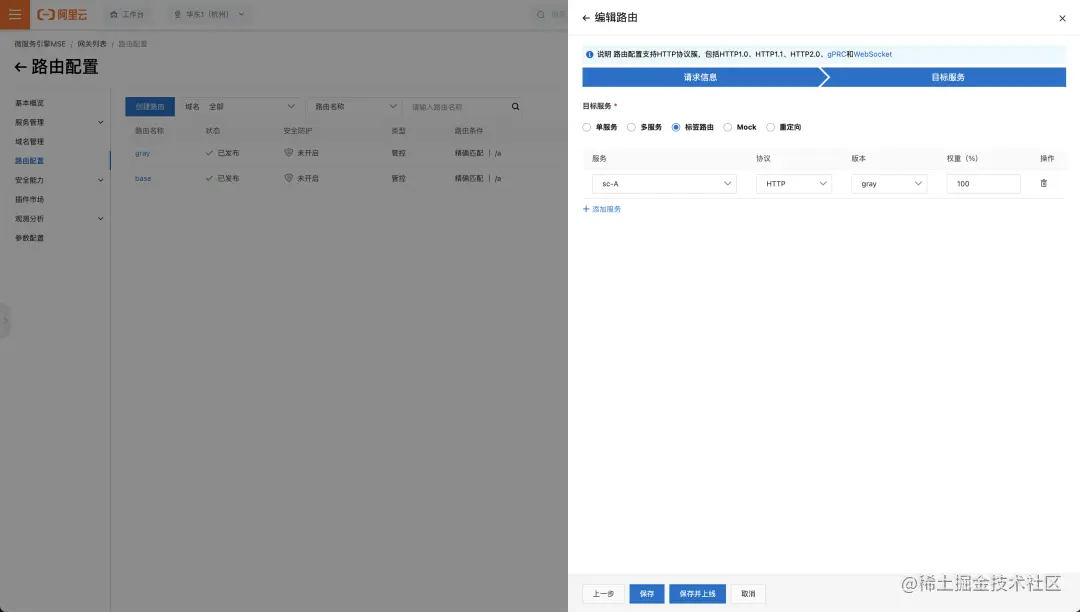
Task: Open the 域名 全部 filter dropdown
Action: pyautogui.click(x=240, y=107)
